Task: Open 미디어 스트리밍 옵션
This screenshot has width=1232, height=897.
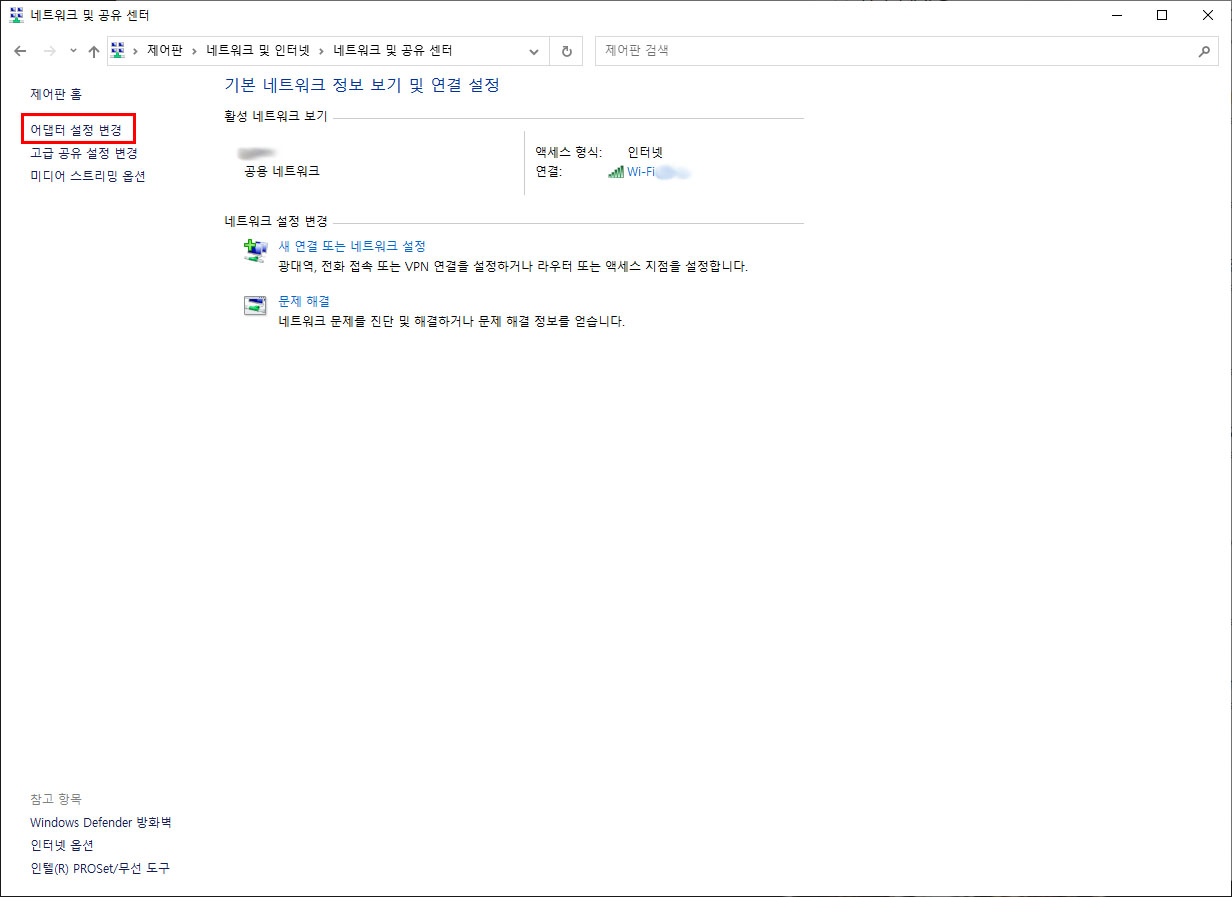Action: pyautogui.click(x=87, y=176)
